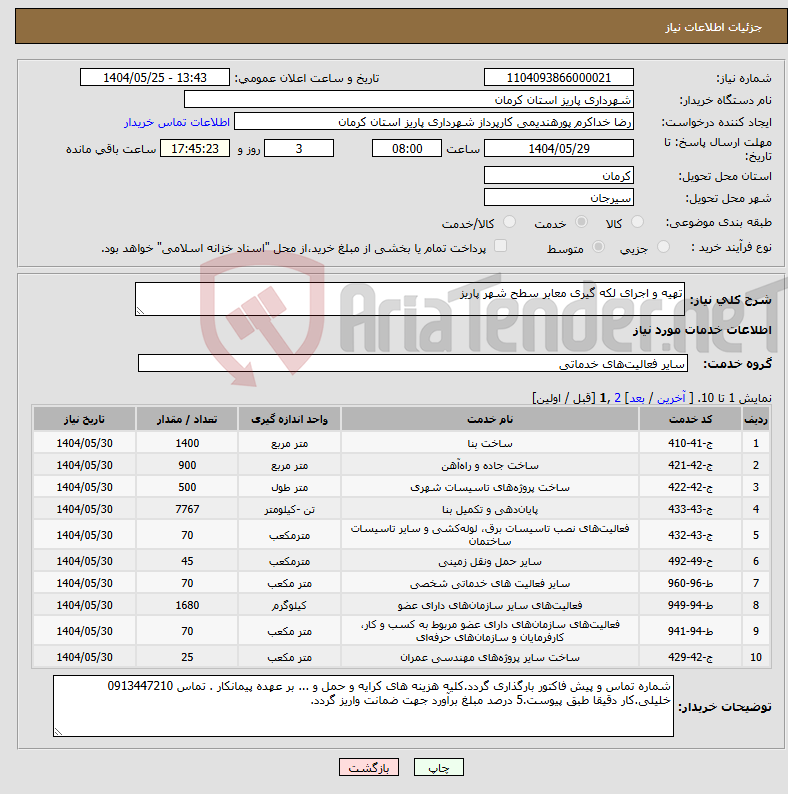This screenshot has width=788, height=794.
Task: Click the deadline date field 1404/05/29
Action: pos(559,148)
